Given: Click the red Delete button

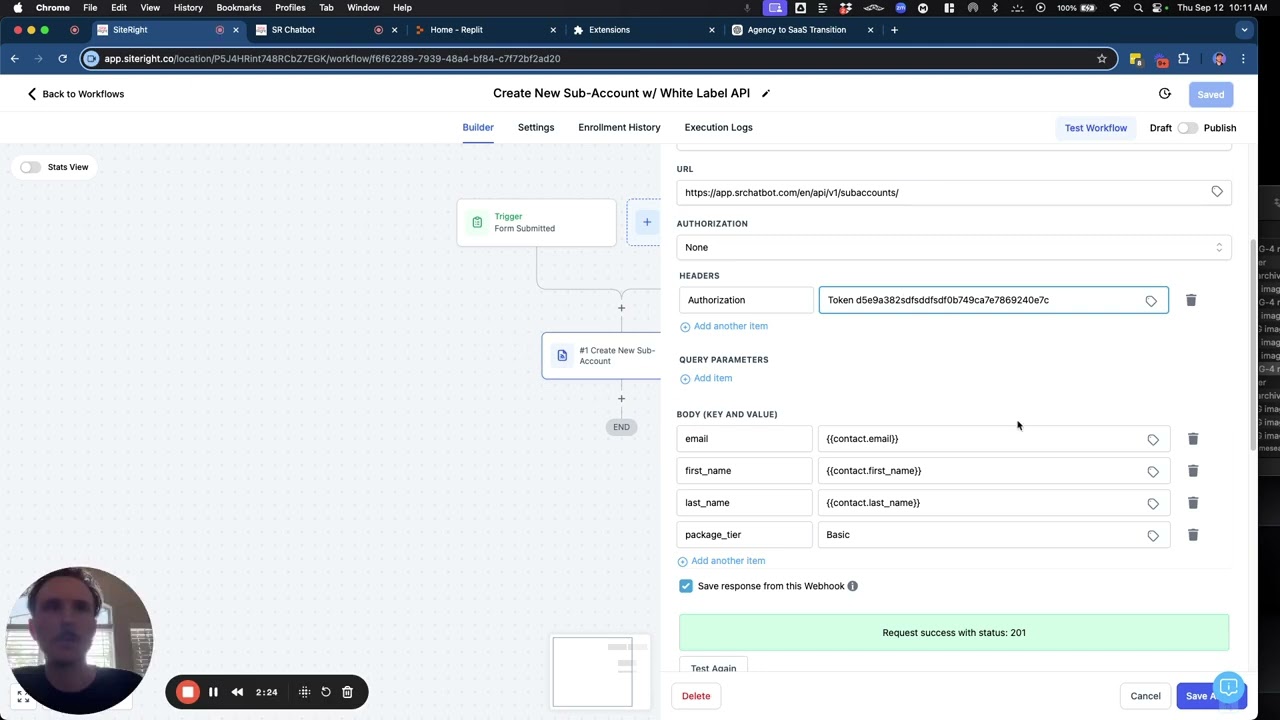Looking at the screenshot, I should click(x=696, y=696).
